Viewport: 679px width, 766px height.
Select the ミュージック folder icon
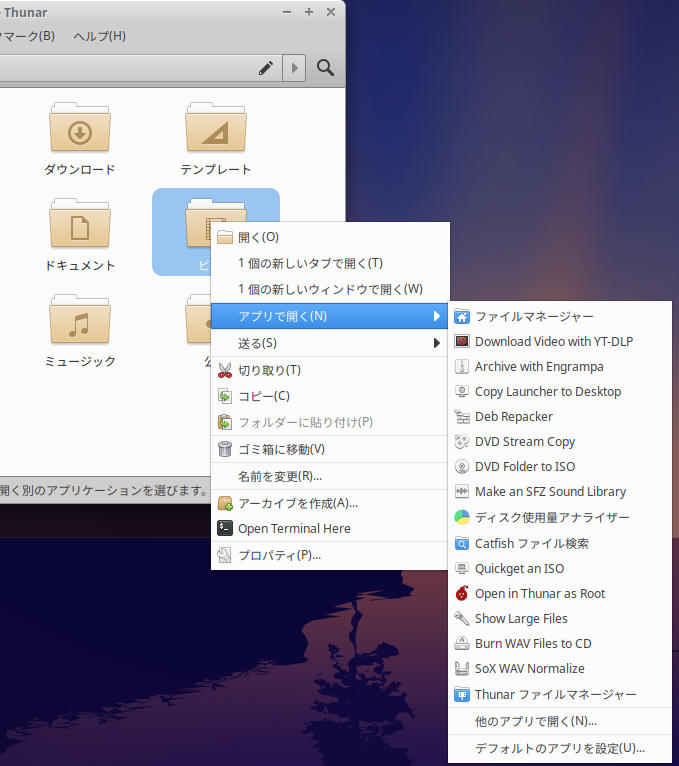pos(80,319)
